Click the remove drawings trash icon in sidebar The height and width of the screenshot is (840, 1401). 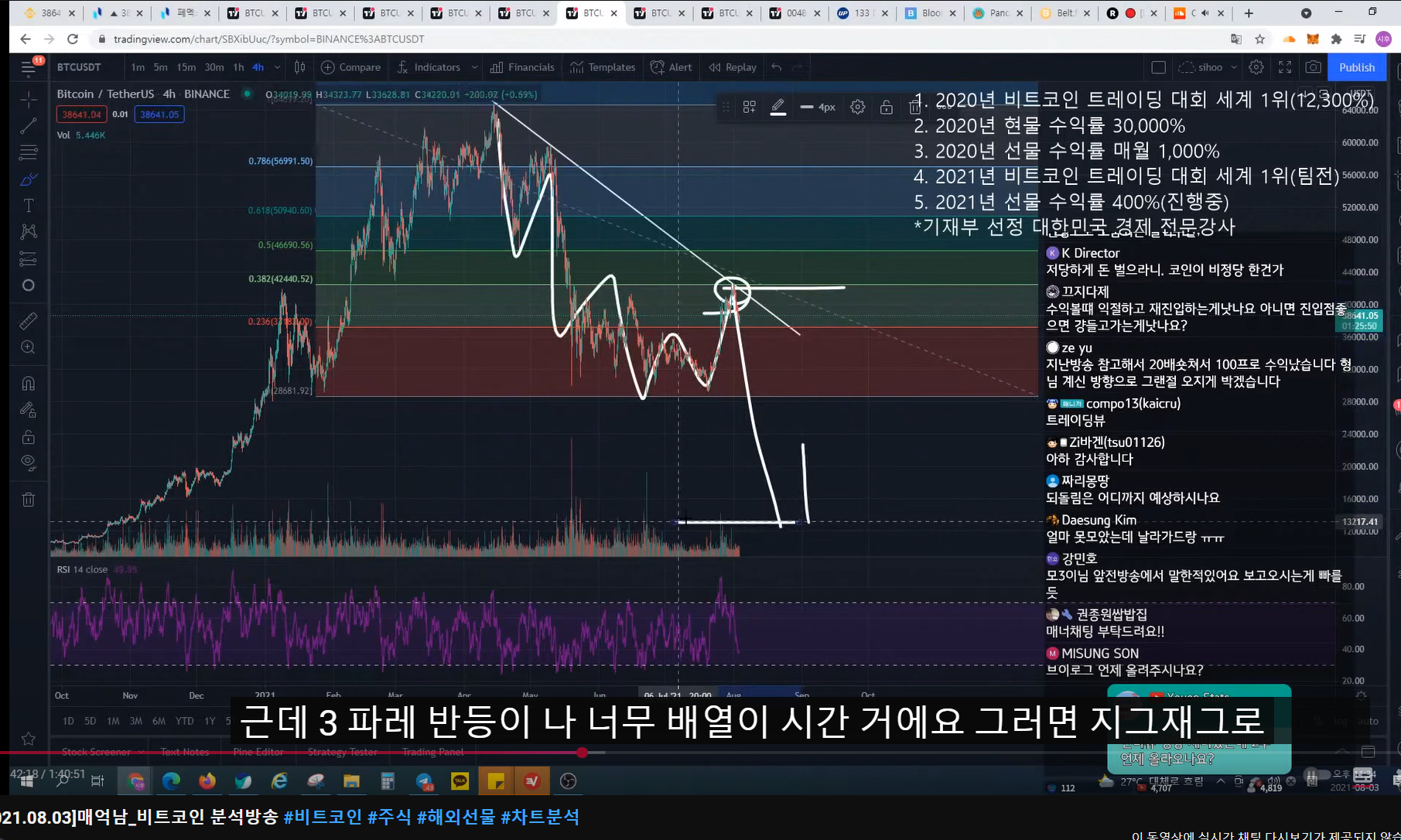(x=29, y=500)
